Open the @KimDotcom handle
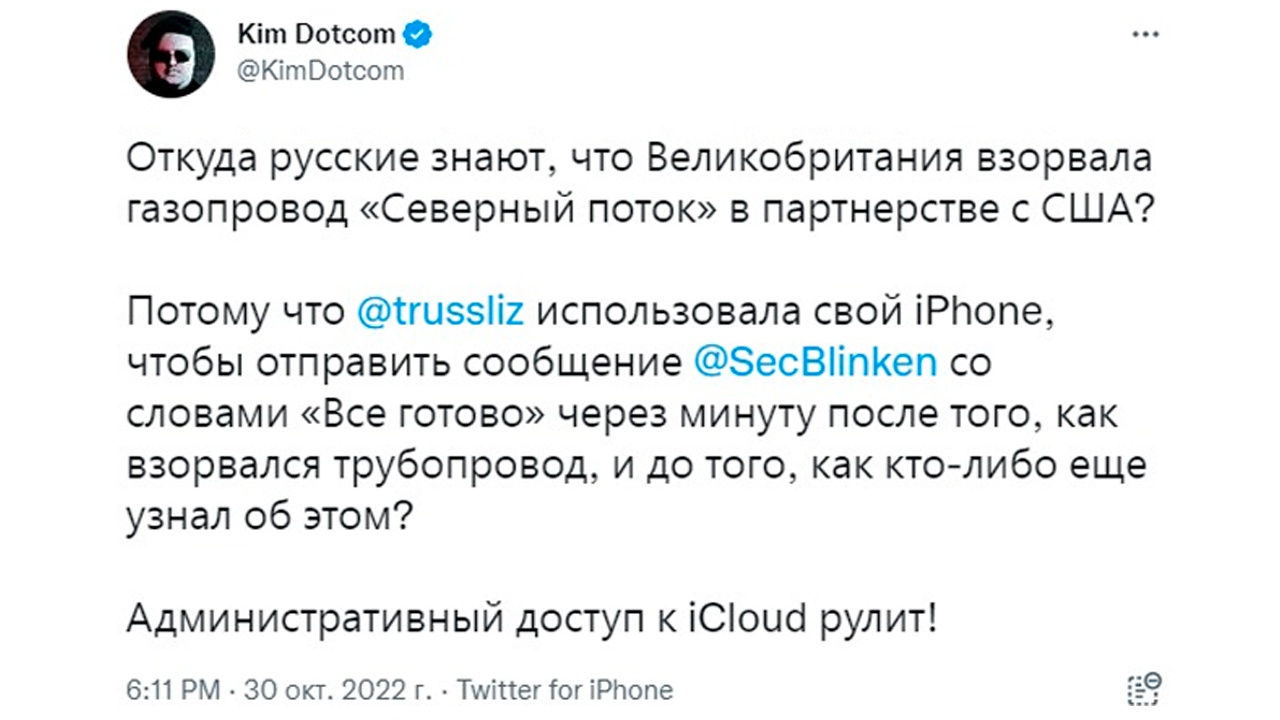 coord(321,71)
